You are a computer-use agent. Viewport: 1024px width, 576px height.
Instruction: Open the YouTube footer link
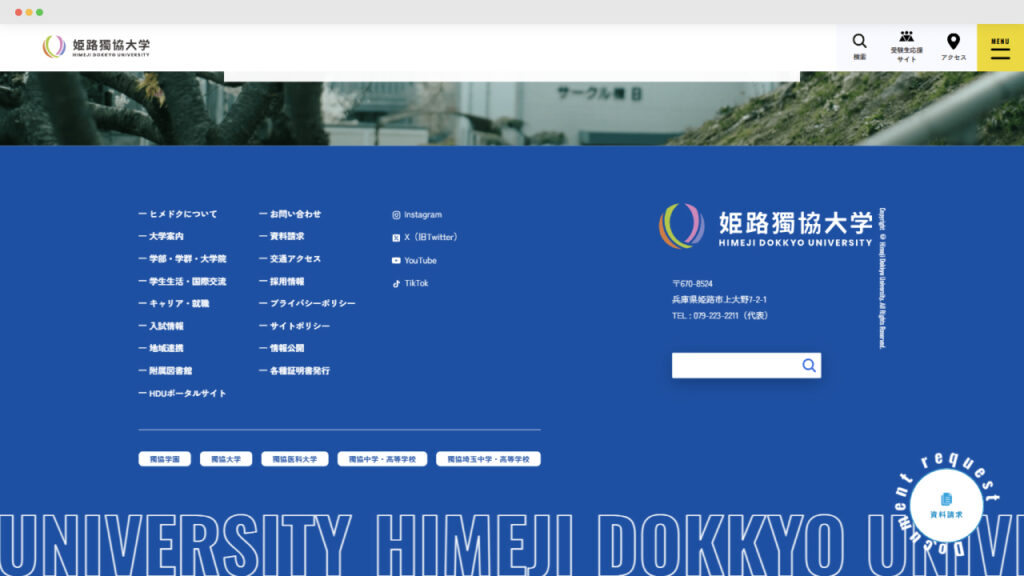tap(414, 261)
